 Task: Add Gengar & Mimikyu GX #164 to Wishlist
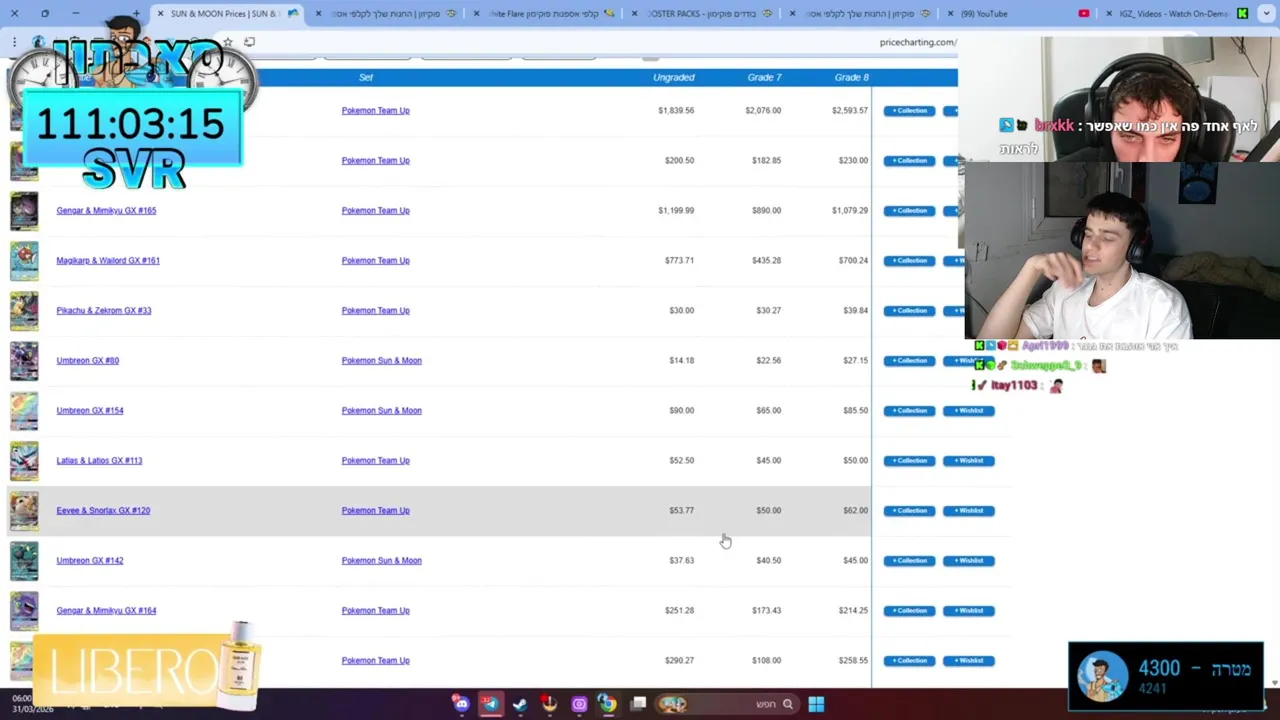(x=968, y=610)
